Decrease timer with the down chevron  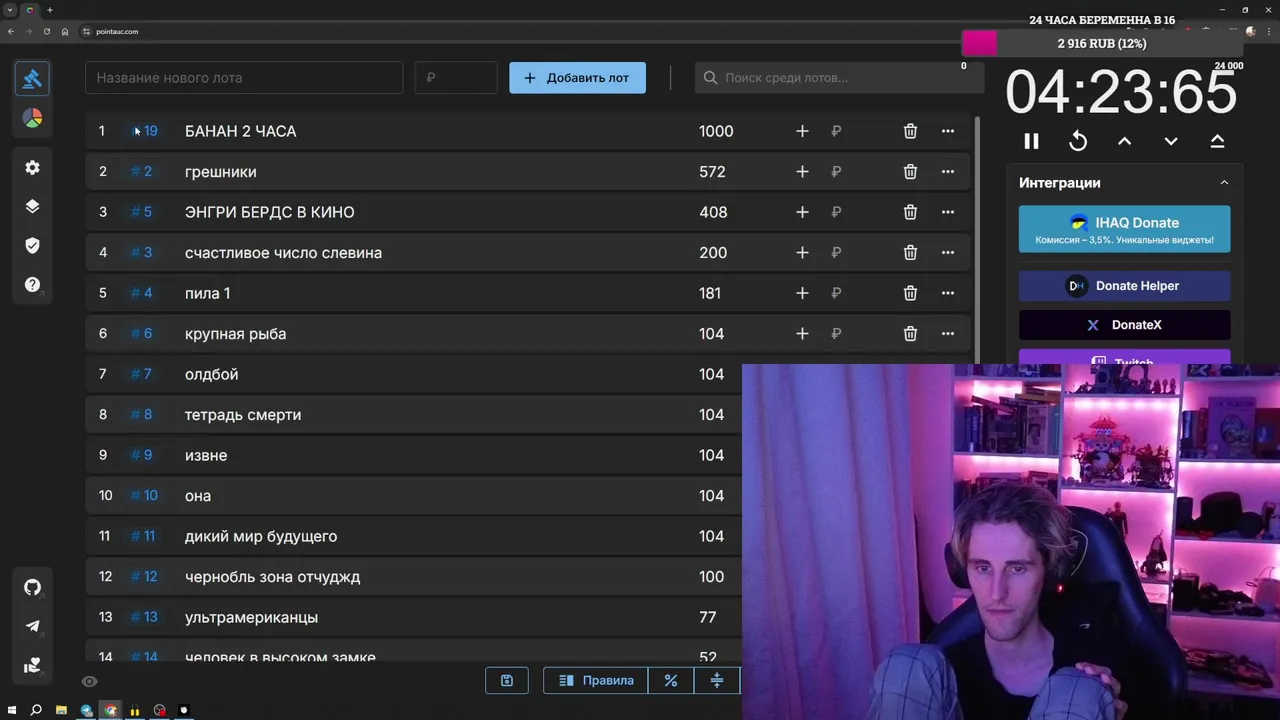(1171, 141)
